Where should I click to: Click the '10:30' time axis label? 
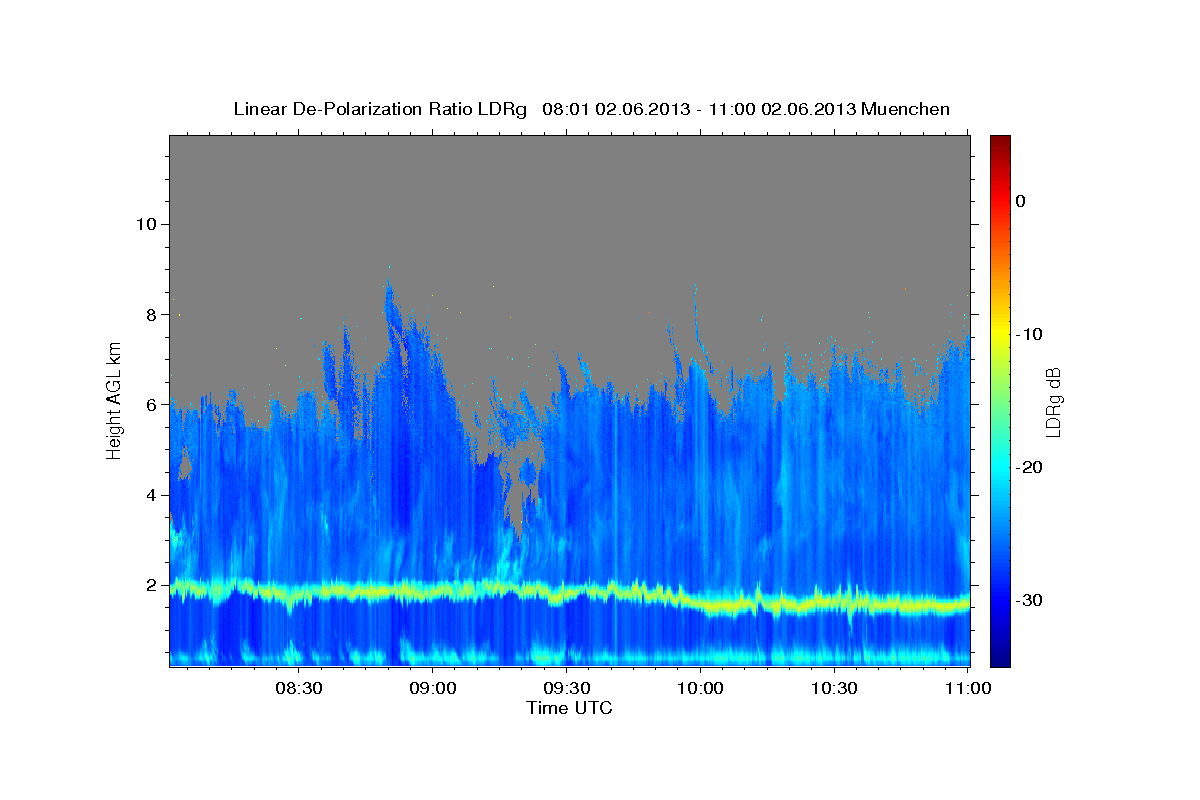tap(834, 688)
